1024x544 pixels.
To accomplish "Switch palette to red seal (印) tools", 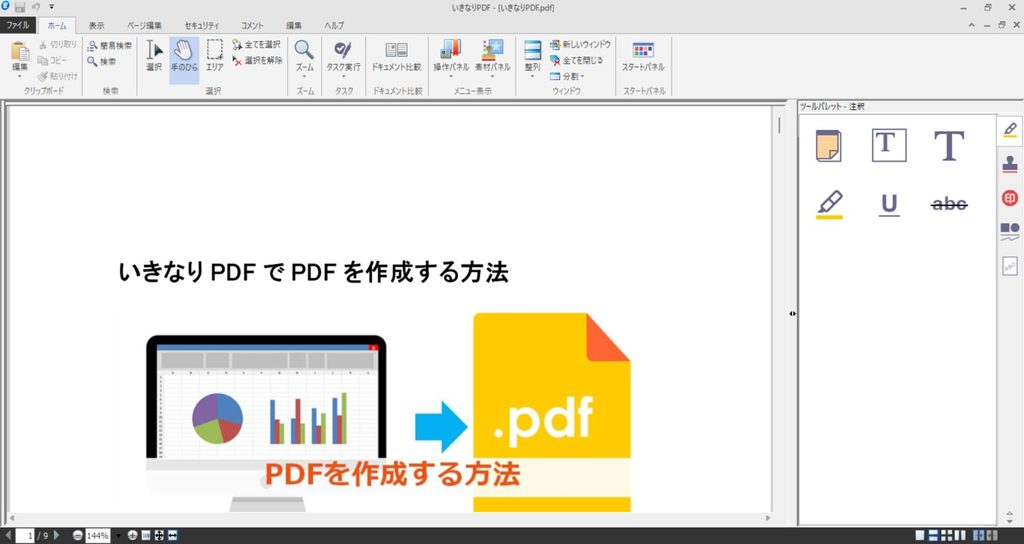I will click(1010, 198).
